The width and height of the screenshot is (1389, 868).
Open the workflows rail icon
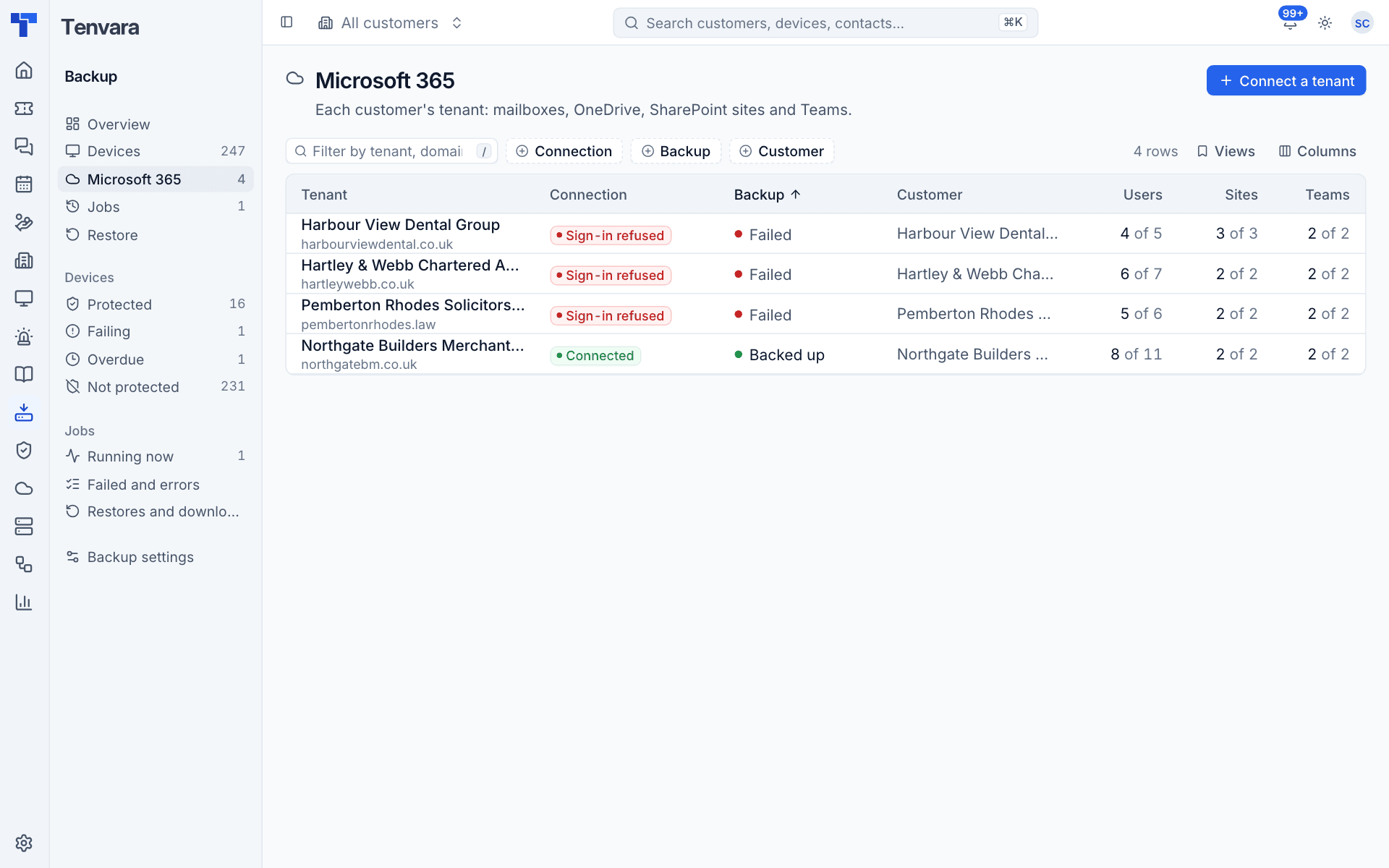(24, 564)
